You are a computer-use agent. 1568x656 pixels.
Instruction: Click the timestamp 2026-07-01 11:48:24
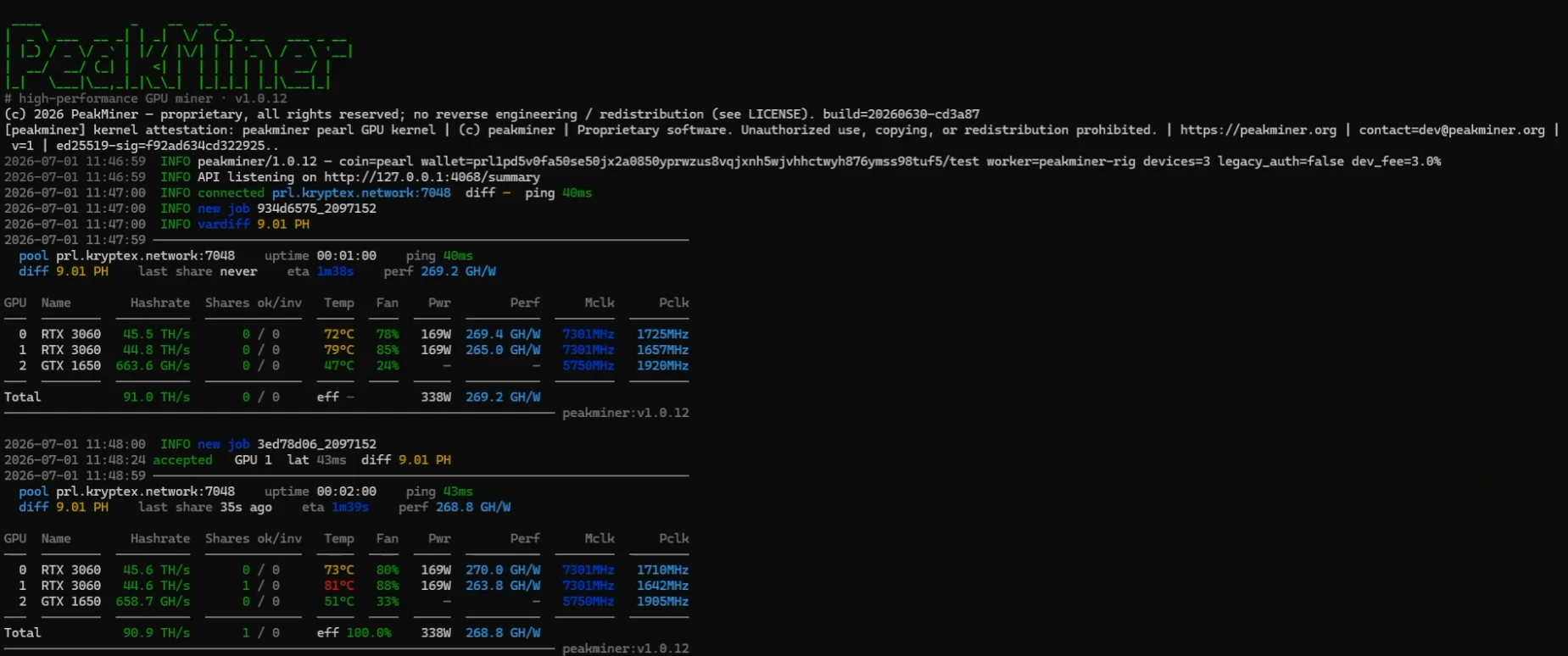click(75, 460)
